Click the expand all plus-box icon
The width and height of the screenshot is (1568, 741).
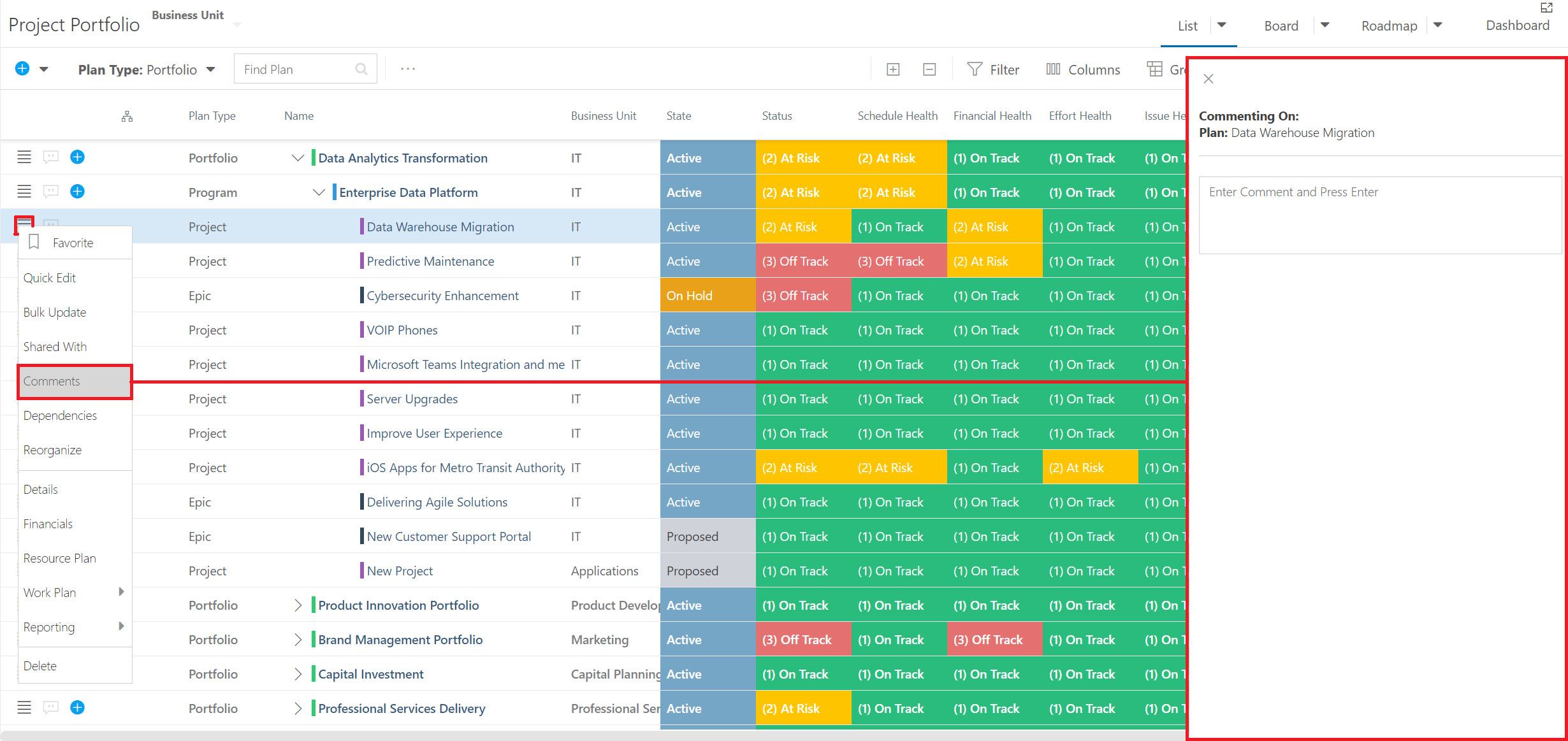coord(893,69)
